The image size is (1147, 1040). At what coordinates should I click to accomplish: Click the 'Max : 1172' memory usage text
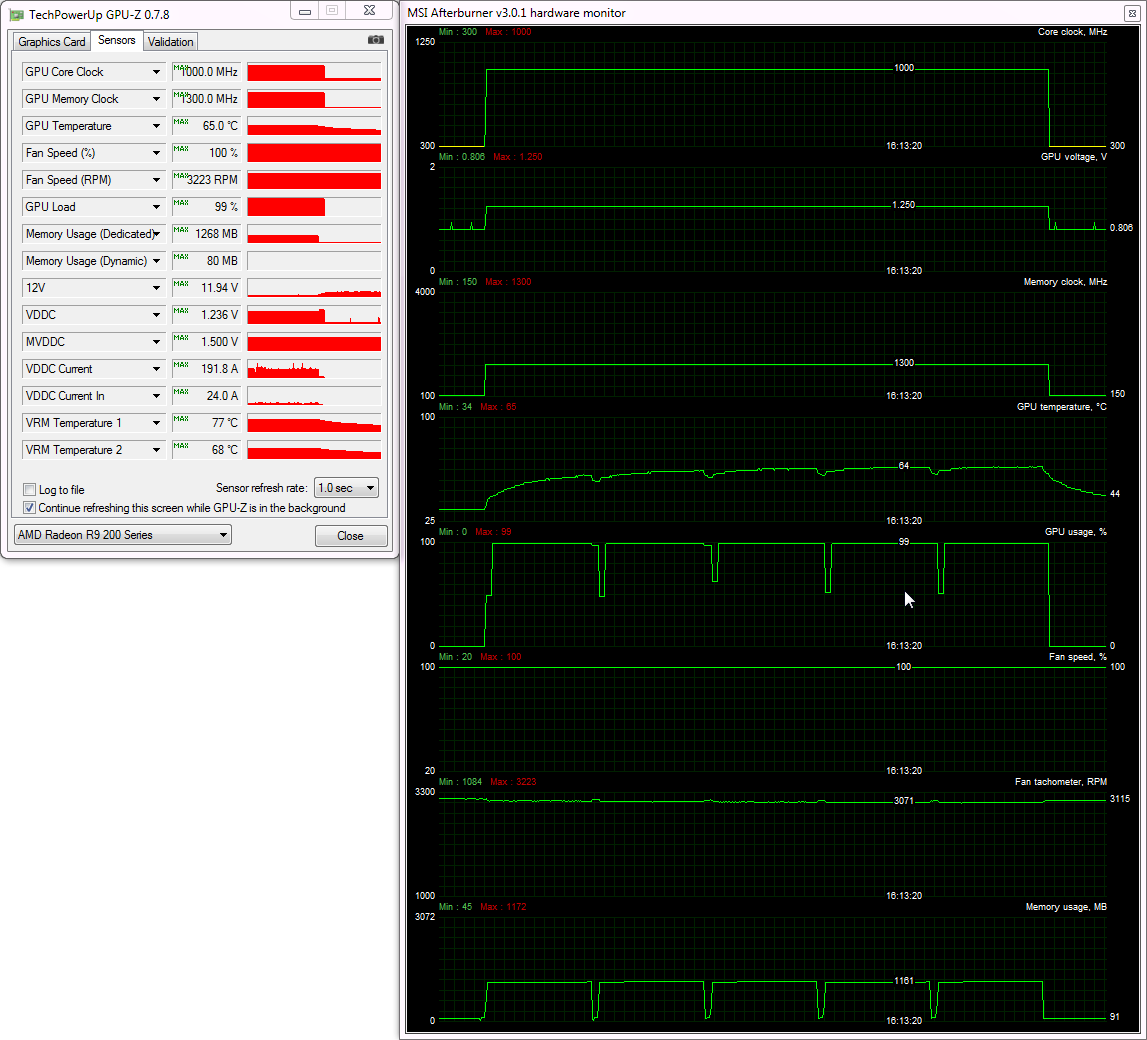pyautogui.click(x=503, y=908)
